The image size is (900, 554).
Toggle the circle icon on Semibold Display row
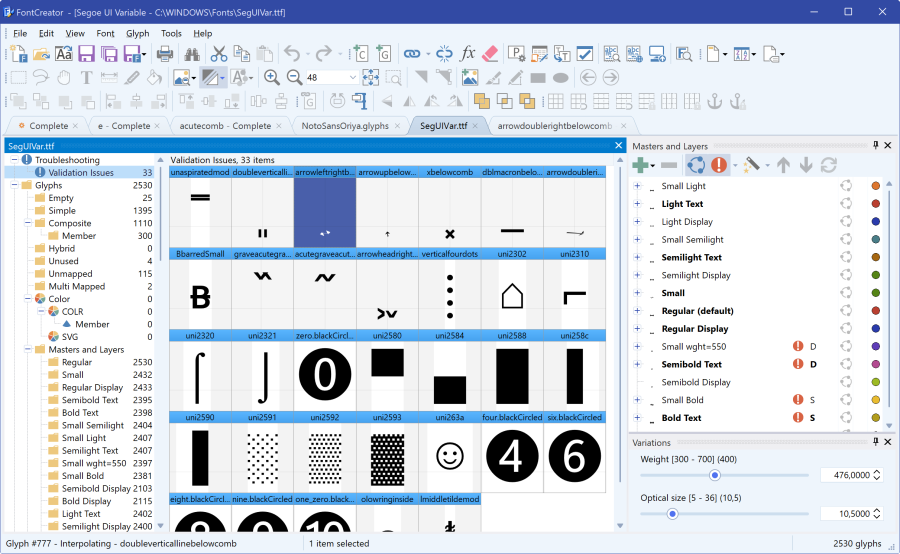coord(846,382)
